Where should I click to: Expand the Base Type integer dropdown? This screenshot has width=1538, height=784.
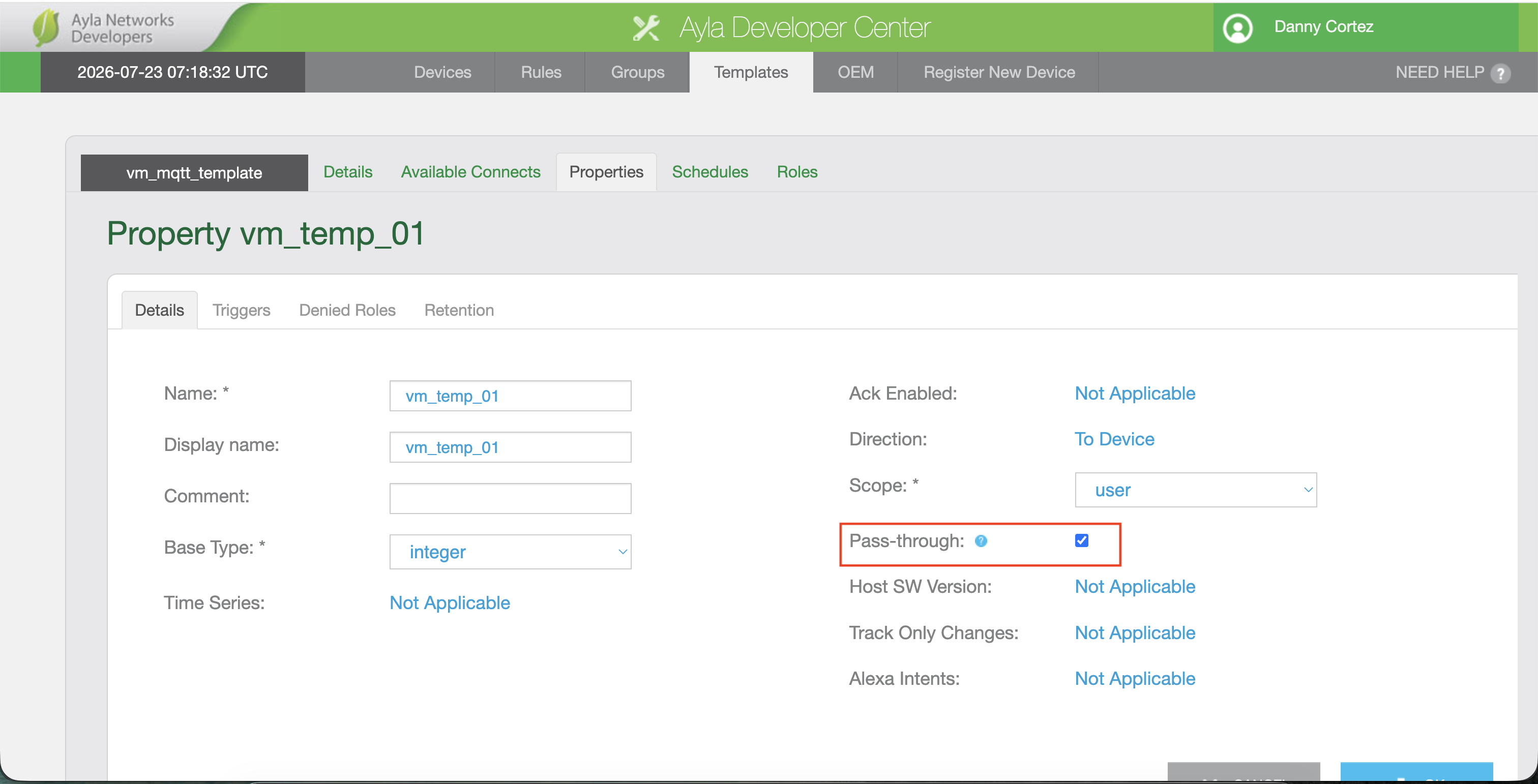[x=511, y=552]
